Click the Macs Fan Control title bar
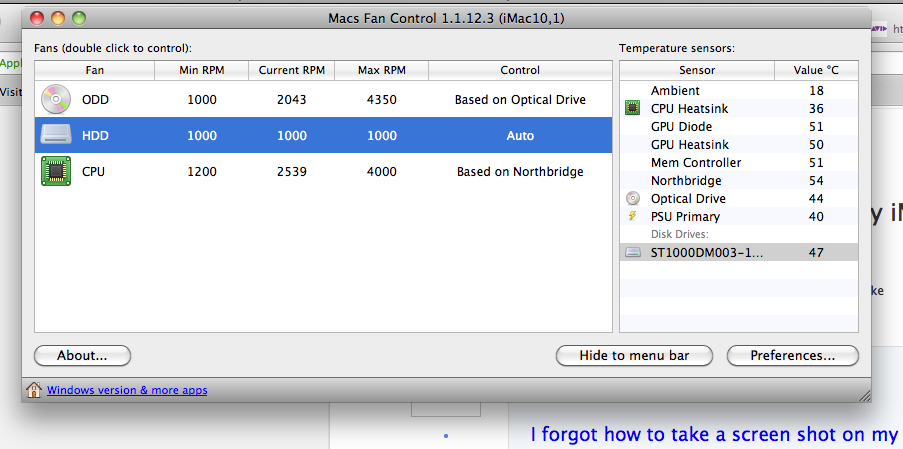Viewport: 903px width, 449px height. pyautogui.click(x=446, y=18)
